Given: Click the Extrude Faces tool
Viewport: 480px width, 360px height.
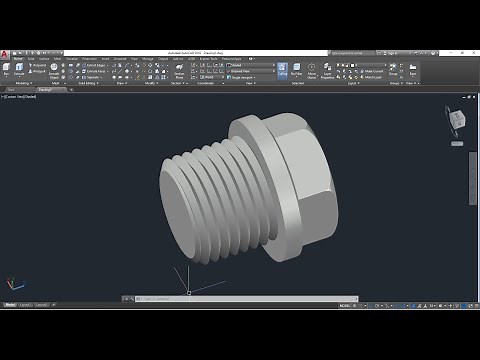Looking at the screenshot, I should [95, 71].
